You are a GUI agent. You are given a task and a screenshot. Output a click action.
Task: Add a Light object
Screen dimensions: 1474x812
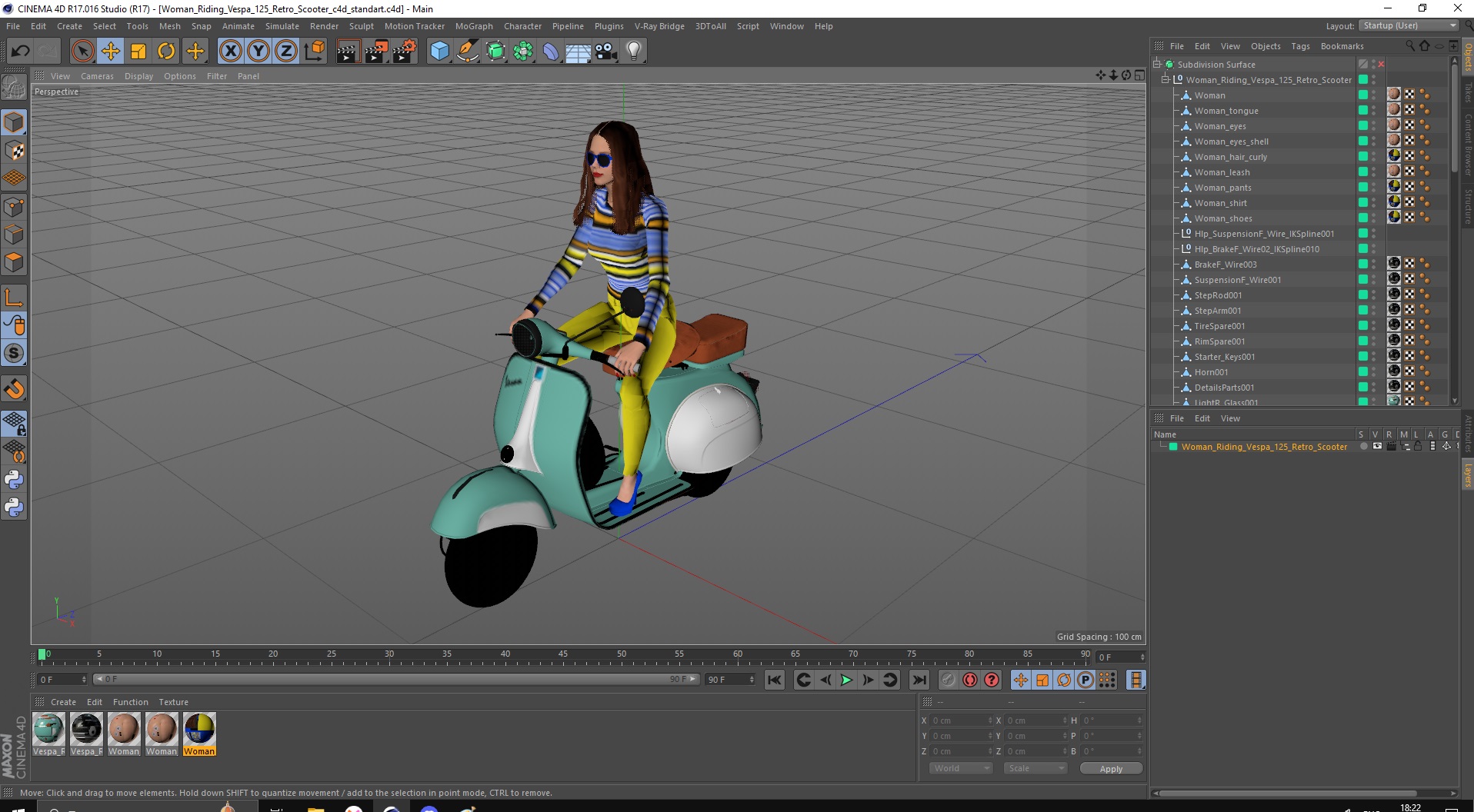tap(634, 52)
